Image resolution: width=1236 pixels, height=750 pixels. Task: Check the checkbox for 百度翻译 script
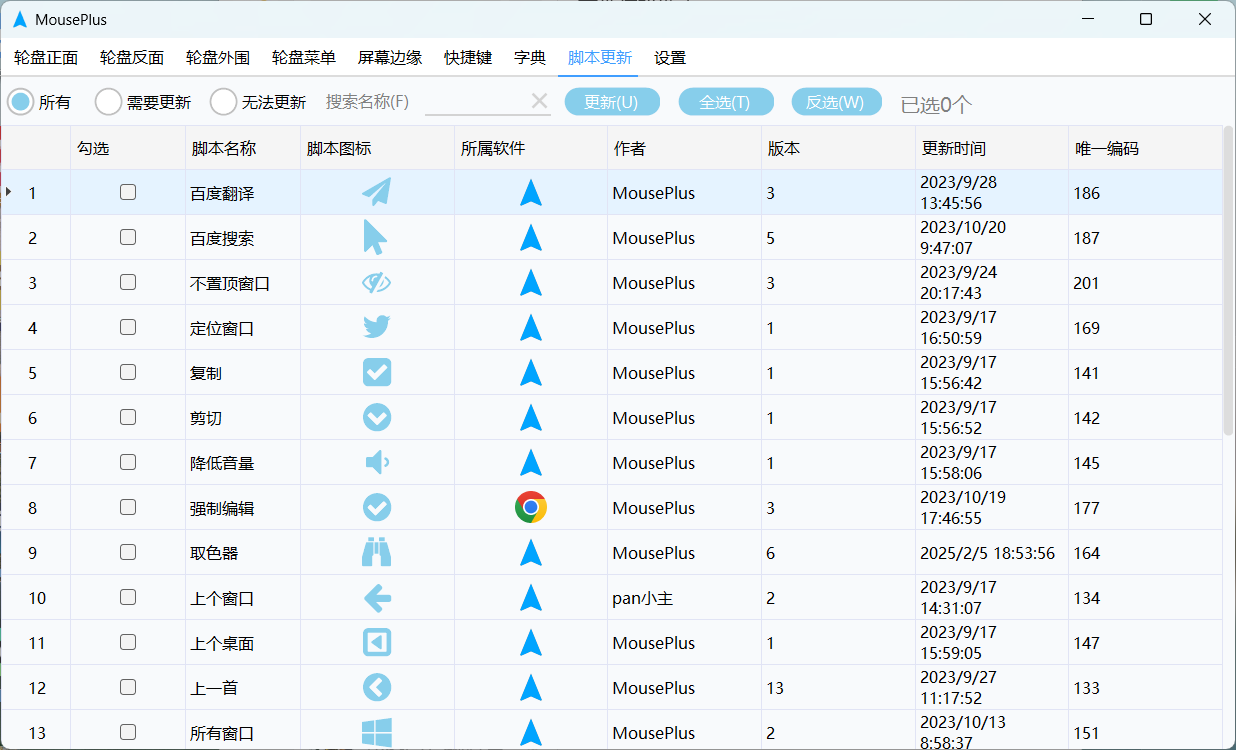[128, 192]
